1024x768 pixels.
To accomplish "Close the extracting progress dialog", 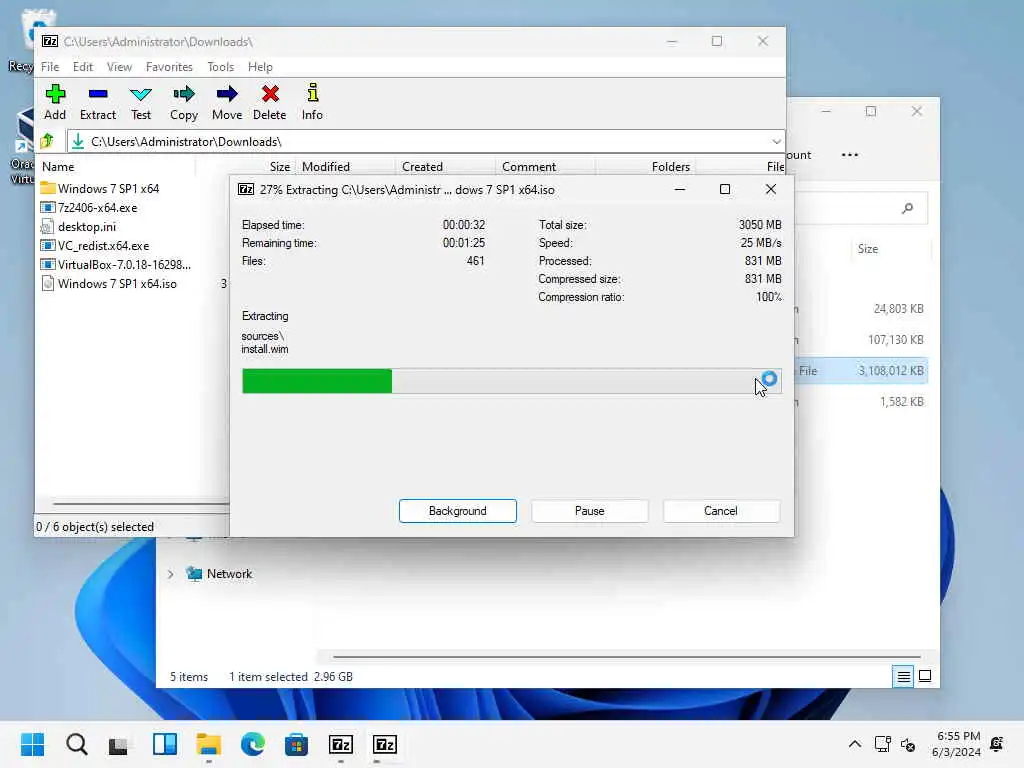I will tap(771, 189).
